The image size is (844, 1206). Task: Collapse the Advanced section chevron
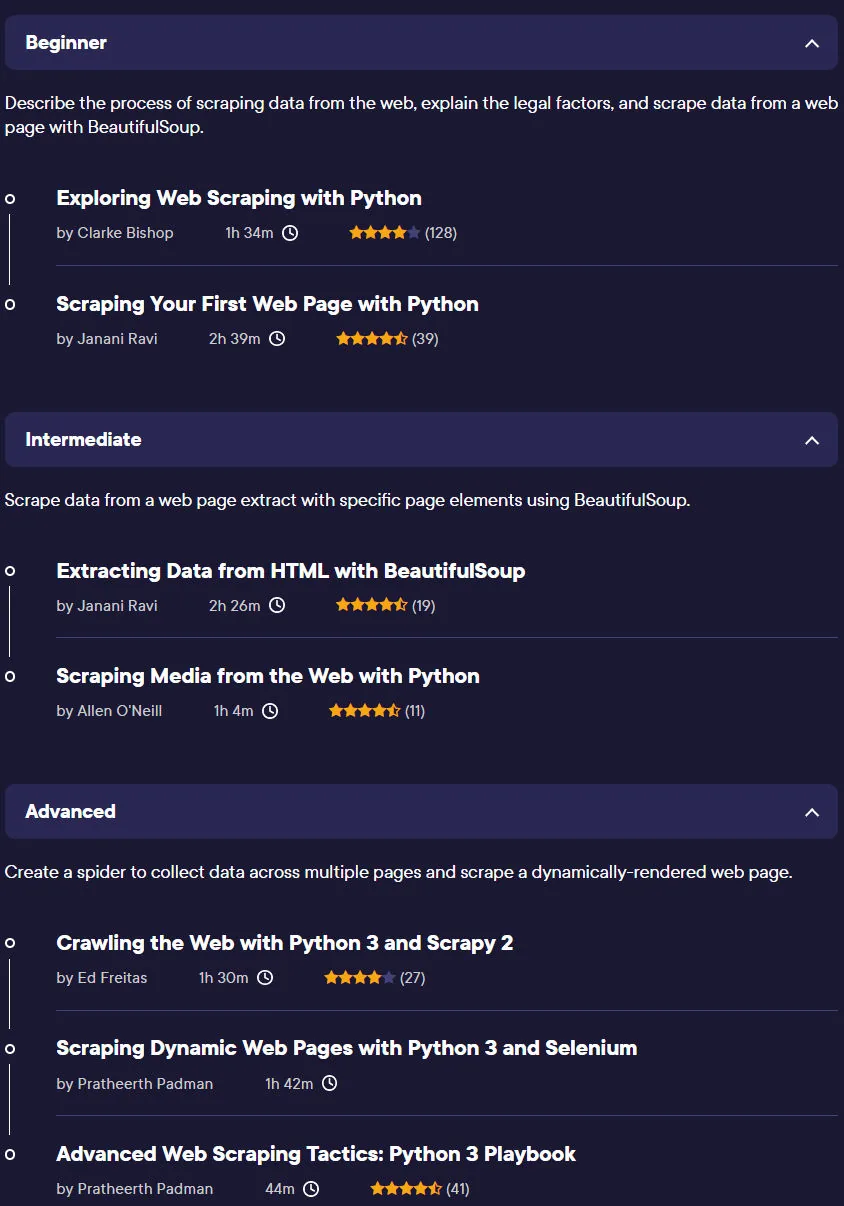click(x=812, y=812)
